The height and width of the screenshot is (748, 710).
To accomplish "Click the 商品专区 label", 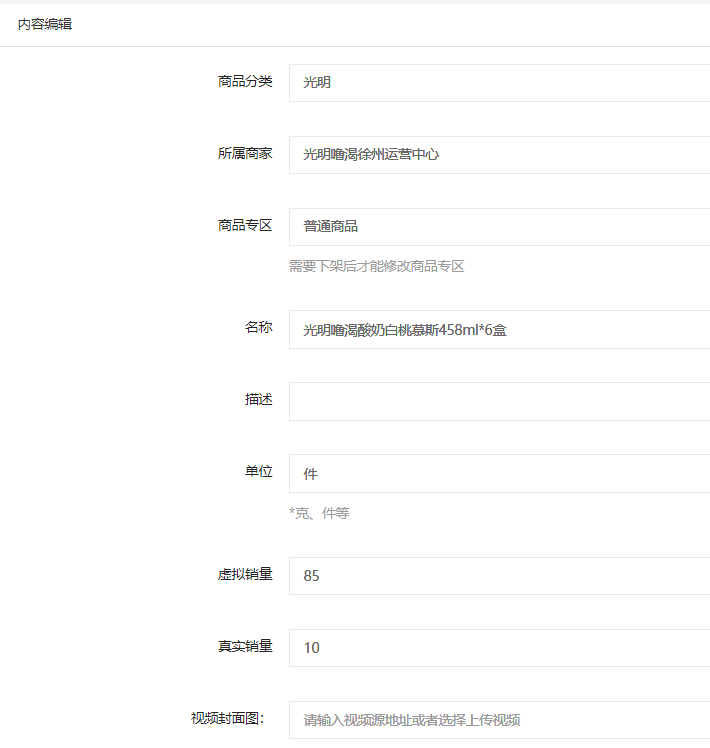I will (245, 225).
